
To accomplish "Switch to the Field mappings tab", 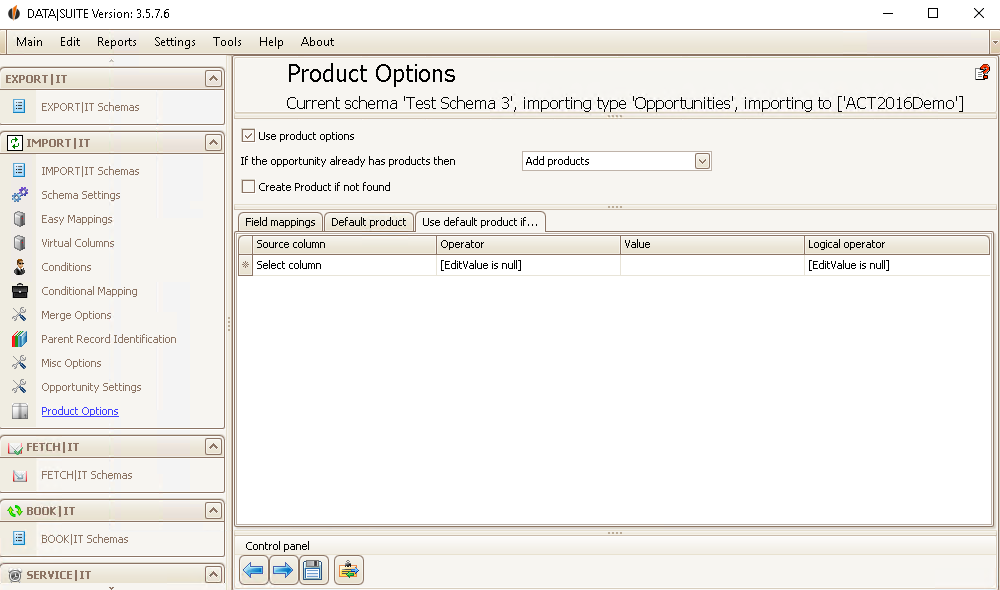I will (x=280, y=221).
